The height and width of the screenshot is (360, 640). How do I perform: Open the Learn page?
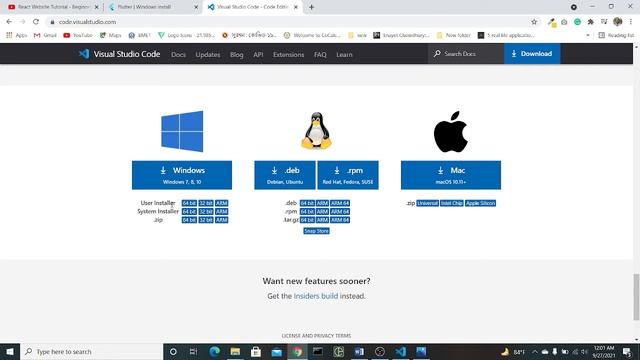point(344,54)
